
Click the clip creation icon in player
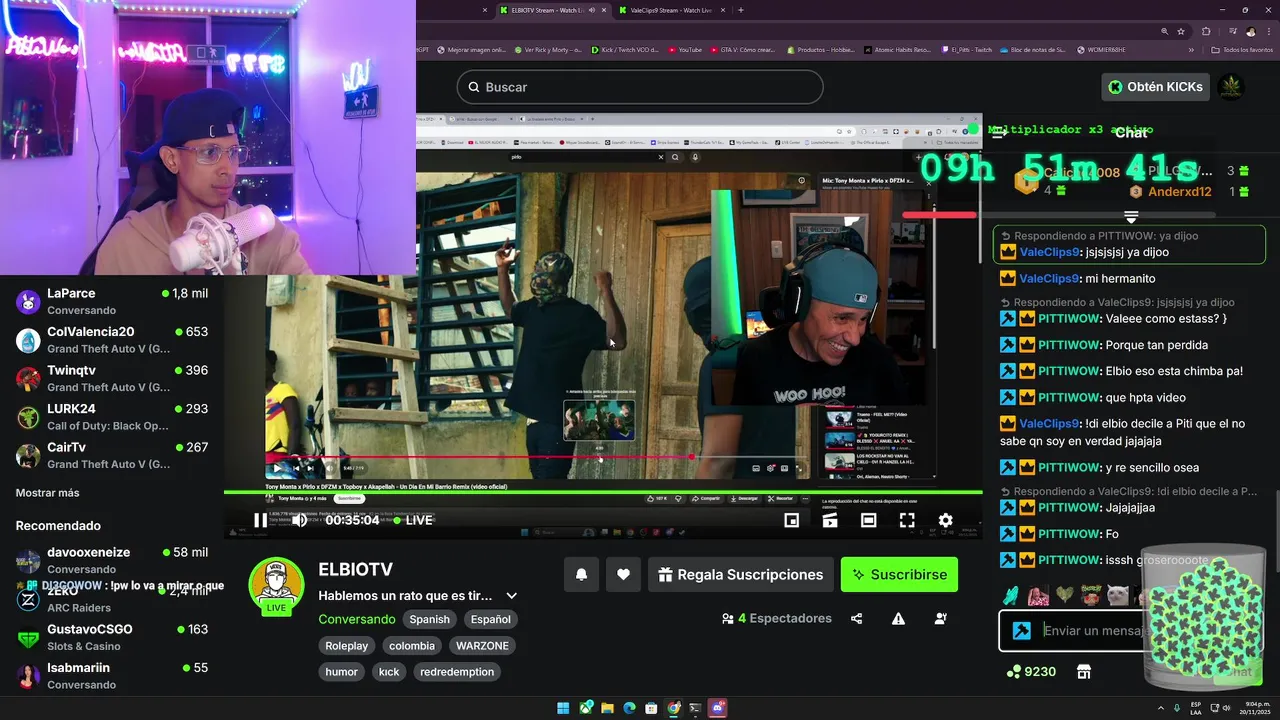click(830, 520)
